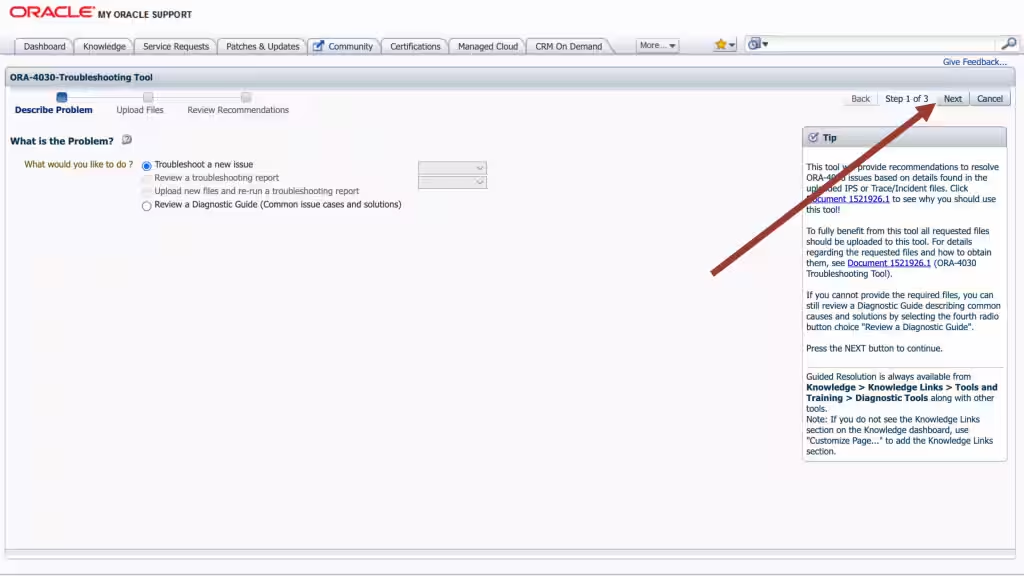
Task: Open the dropdown next to Review a troubleshooting report
Action: [x=452, y=168]
